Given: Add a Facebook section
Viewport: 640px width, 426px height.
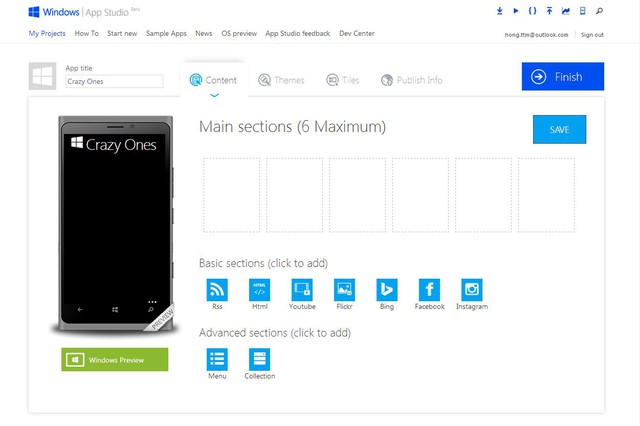Looking at the screenshot, I should pos(429,290).
